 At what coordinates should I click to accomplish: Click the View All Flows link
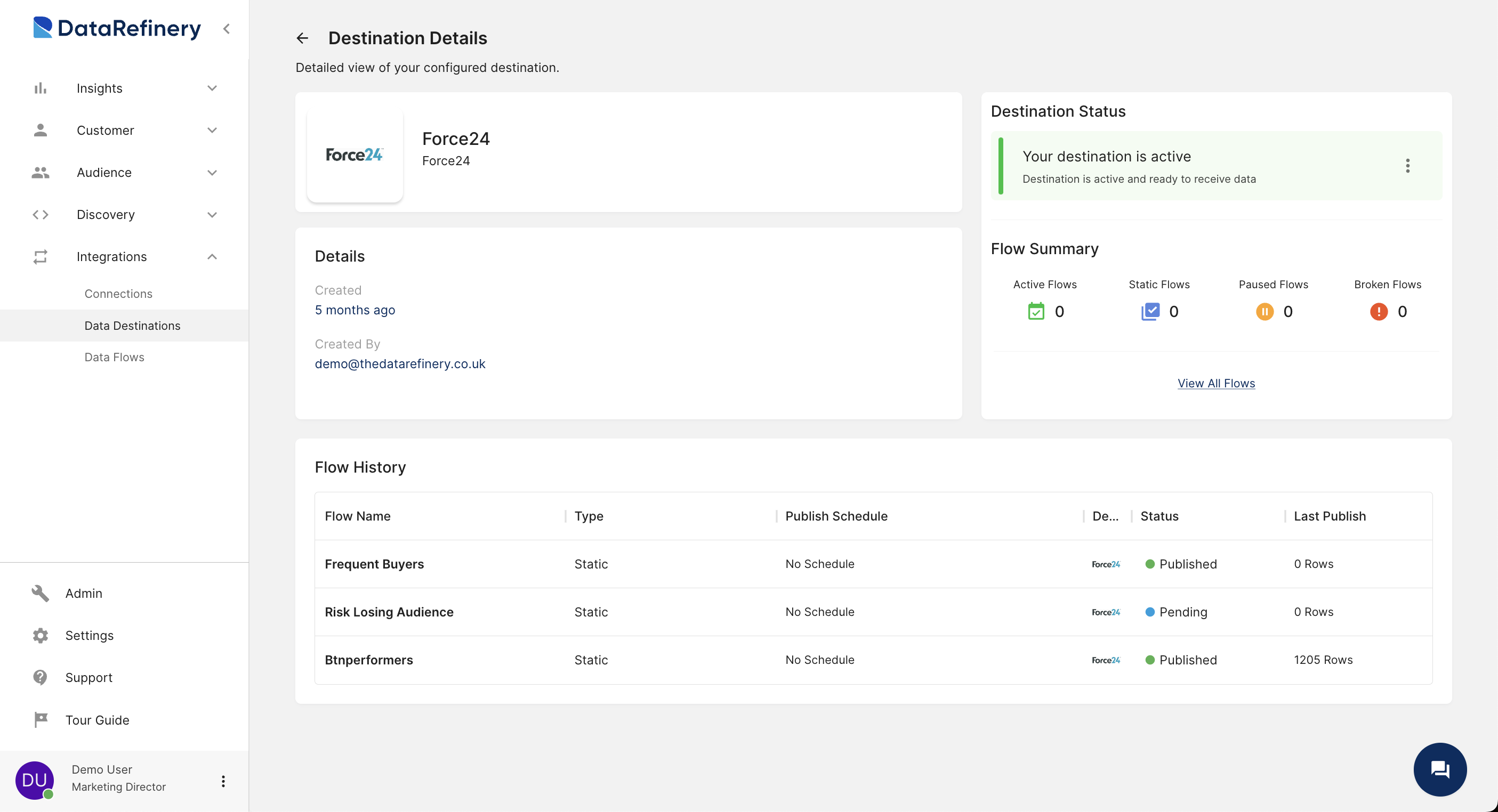1216,383
